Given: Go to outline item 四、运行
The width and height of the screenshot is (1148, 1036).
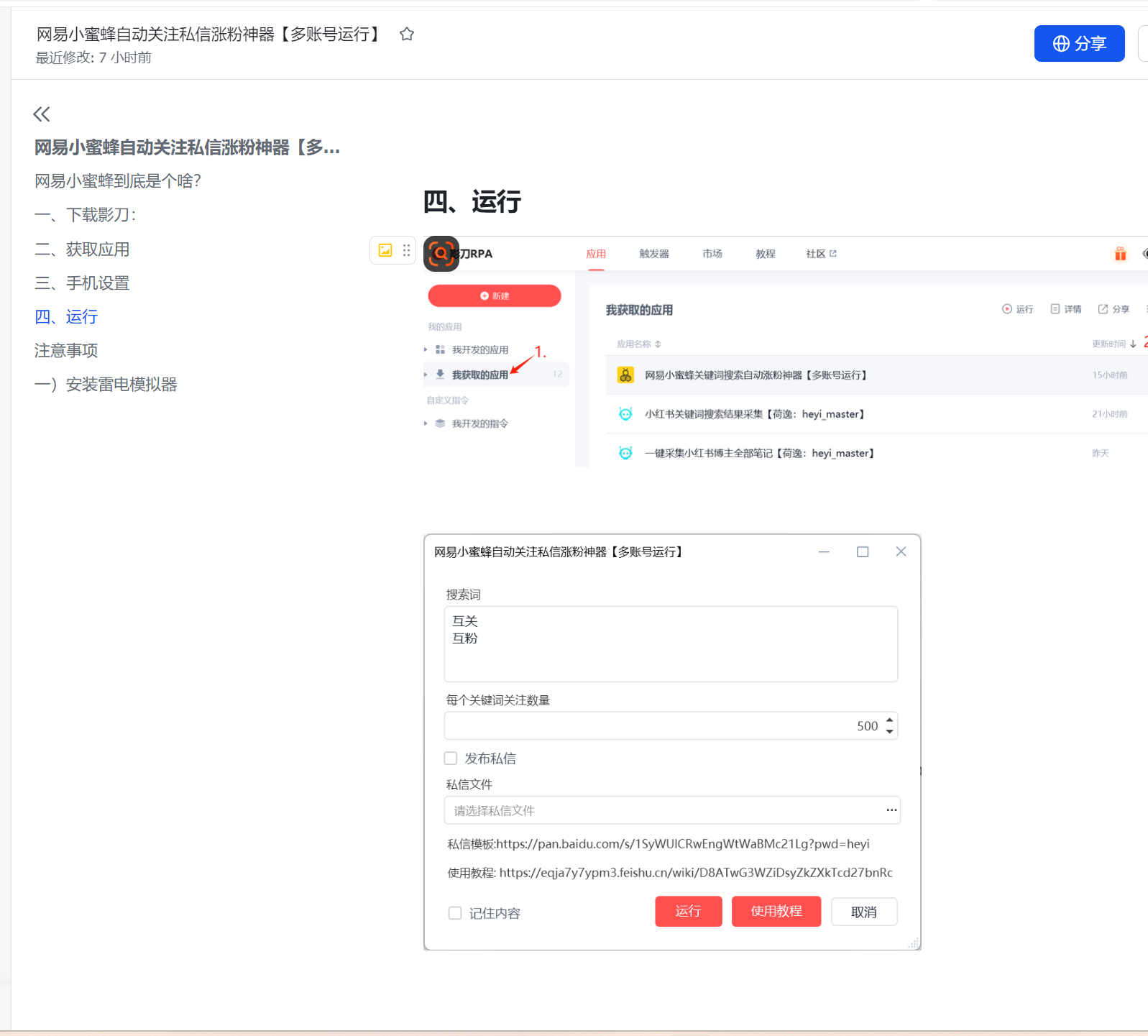Looking at the screenshot, I should click(x=66, y=317).
